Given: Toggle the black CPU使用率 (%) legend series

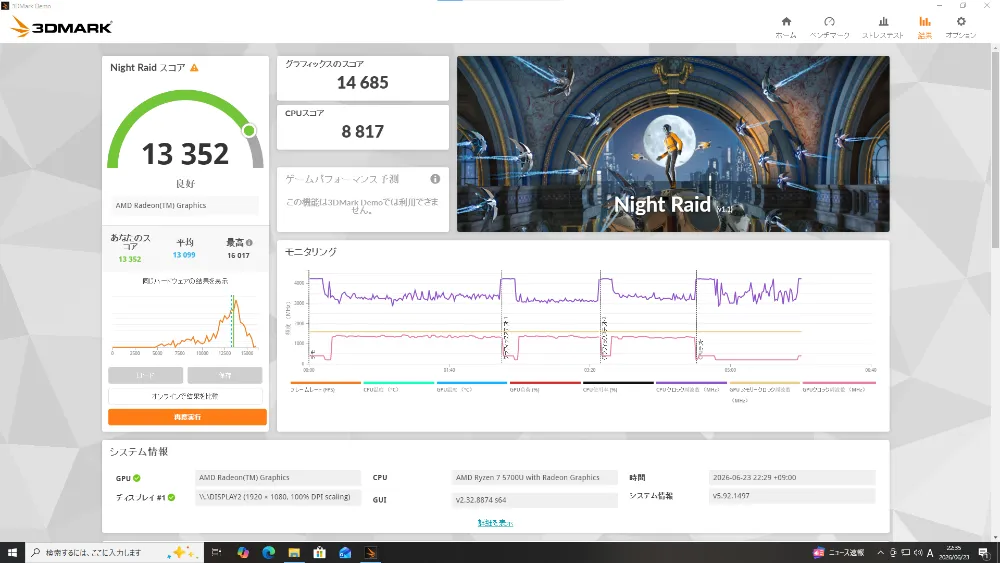Looking at the screenshot, I should click(618, 386).
